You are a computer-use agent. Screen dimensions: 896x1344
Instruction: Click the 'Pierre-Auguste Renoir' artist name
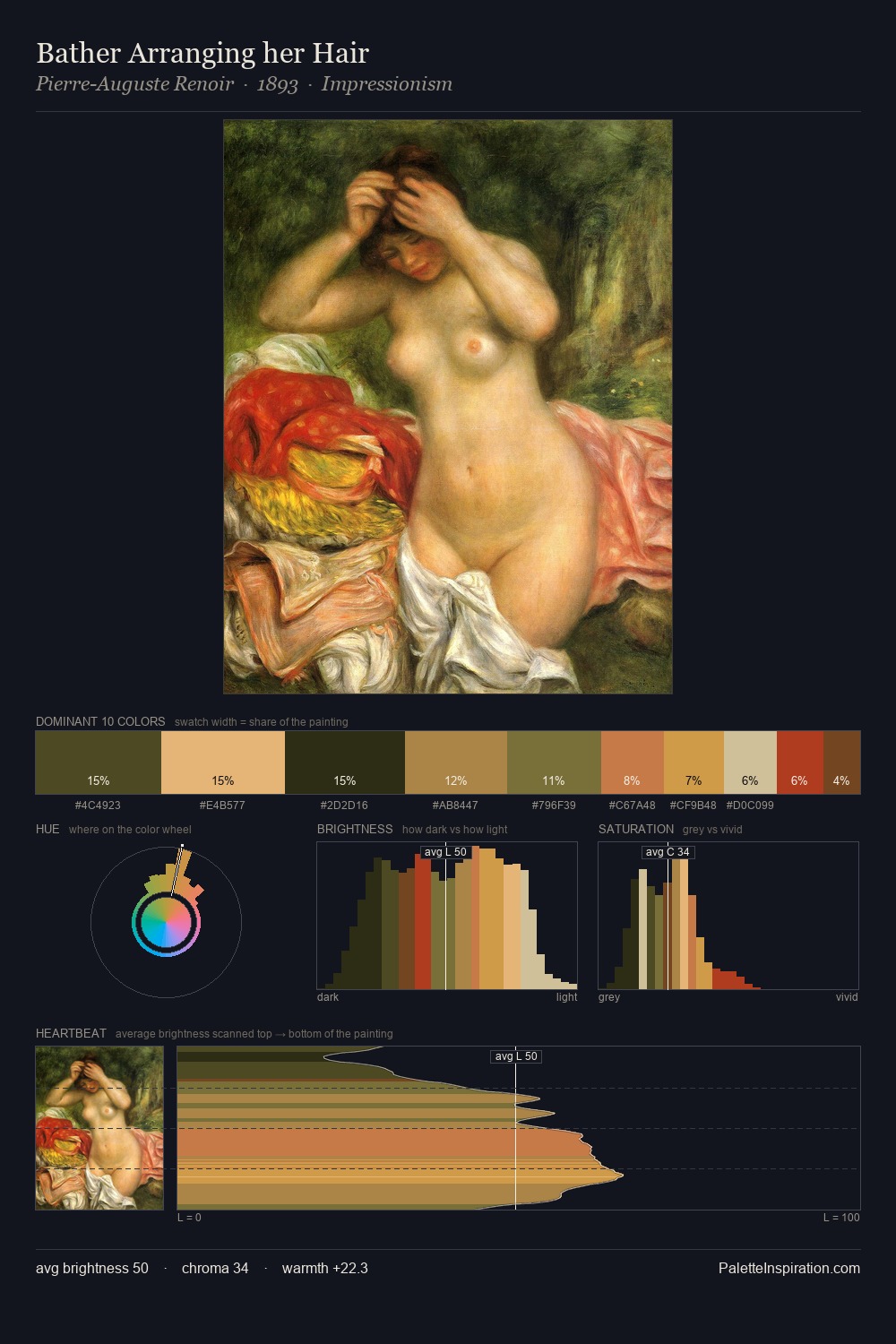coord(134,84)
